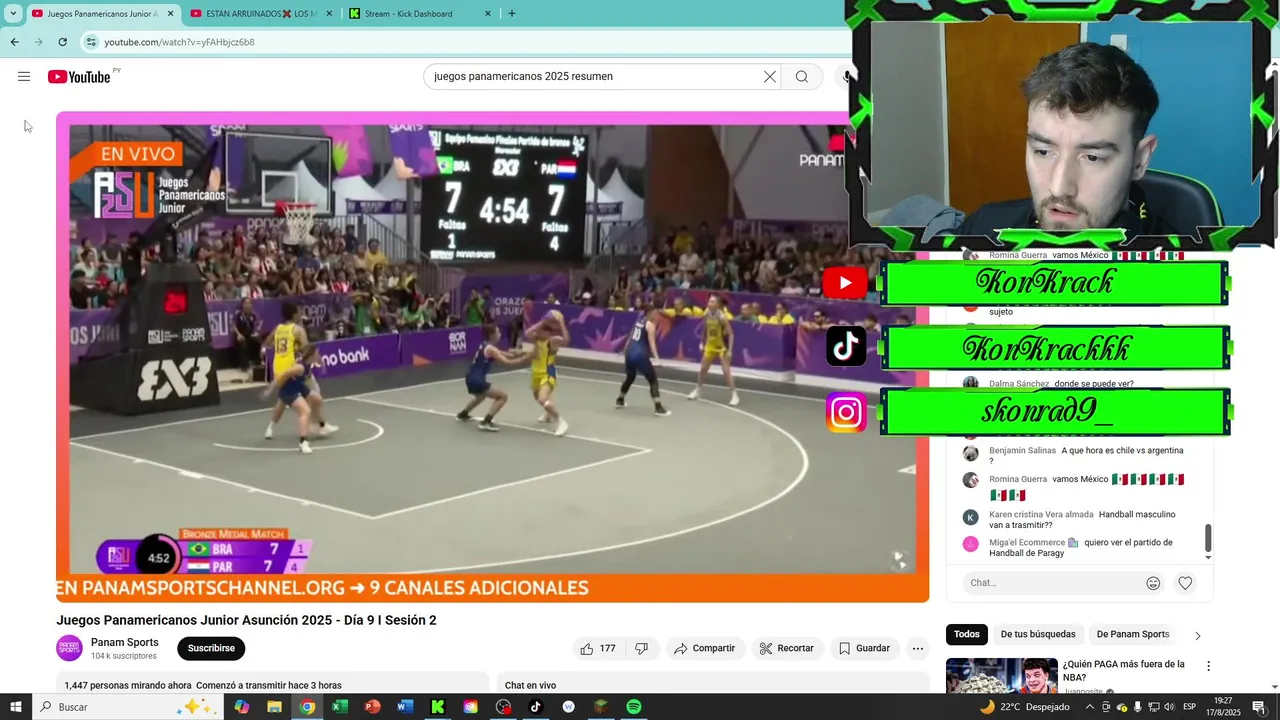The width and height of the screenshot is (1280, 720).
Task: Click the video player to pause
Action: click(492, 357)
